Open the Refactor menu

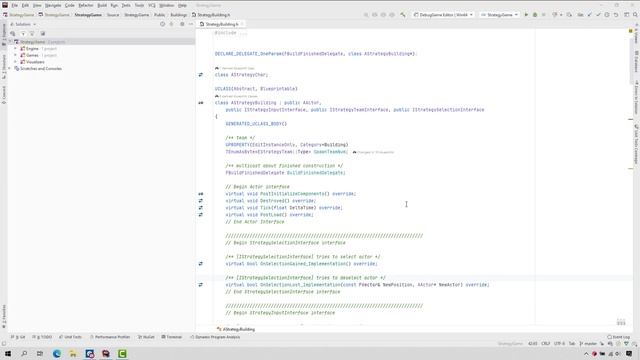click(x=86, y=5)
